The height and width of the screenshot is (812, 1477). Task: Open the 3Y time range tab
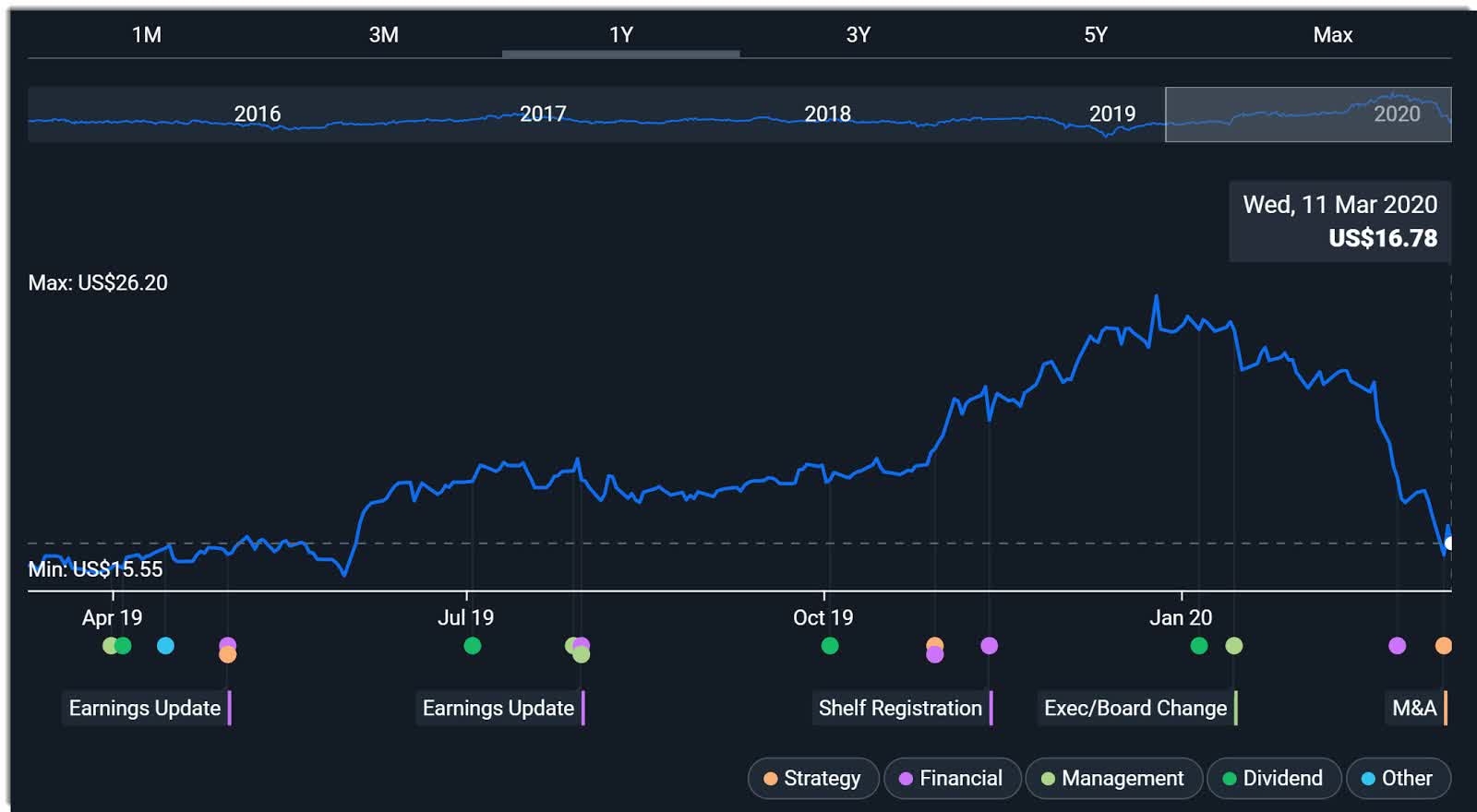(859, 35)
